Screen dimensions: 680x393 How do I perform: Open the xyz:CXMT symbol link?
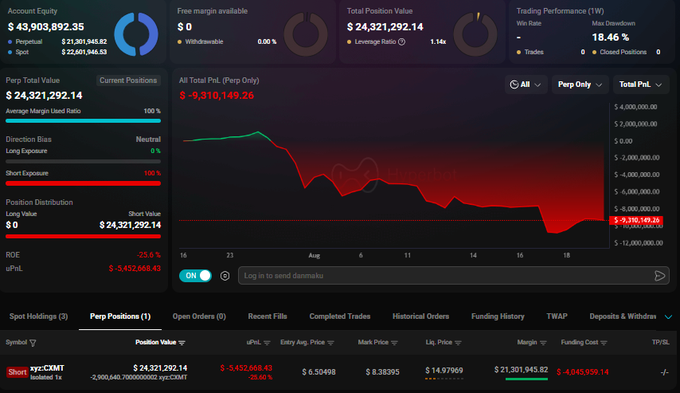(x=47, y=368)
